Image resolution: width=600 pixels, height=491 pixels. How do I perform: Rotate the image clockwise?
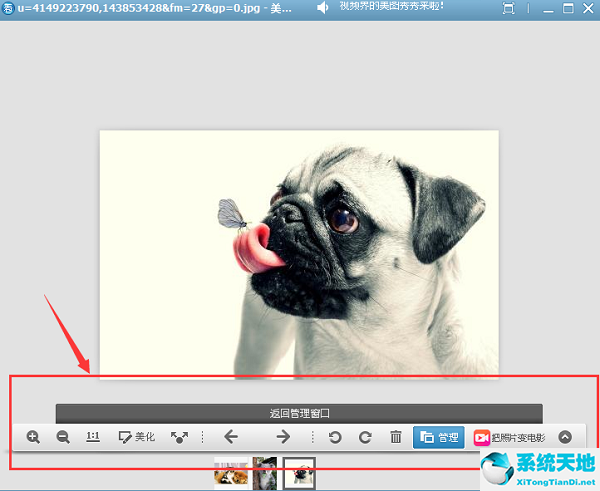point(365,437)
